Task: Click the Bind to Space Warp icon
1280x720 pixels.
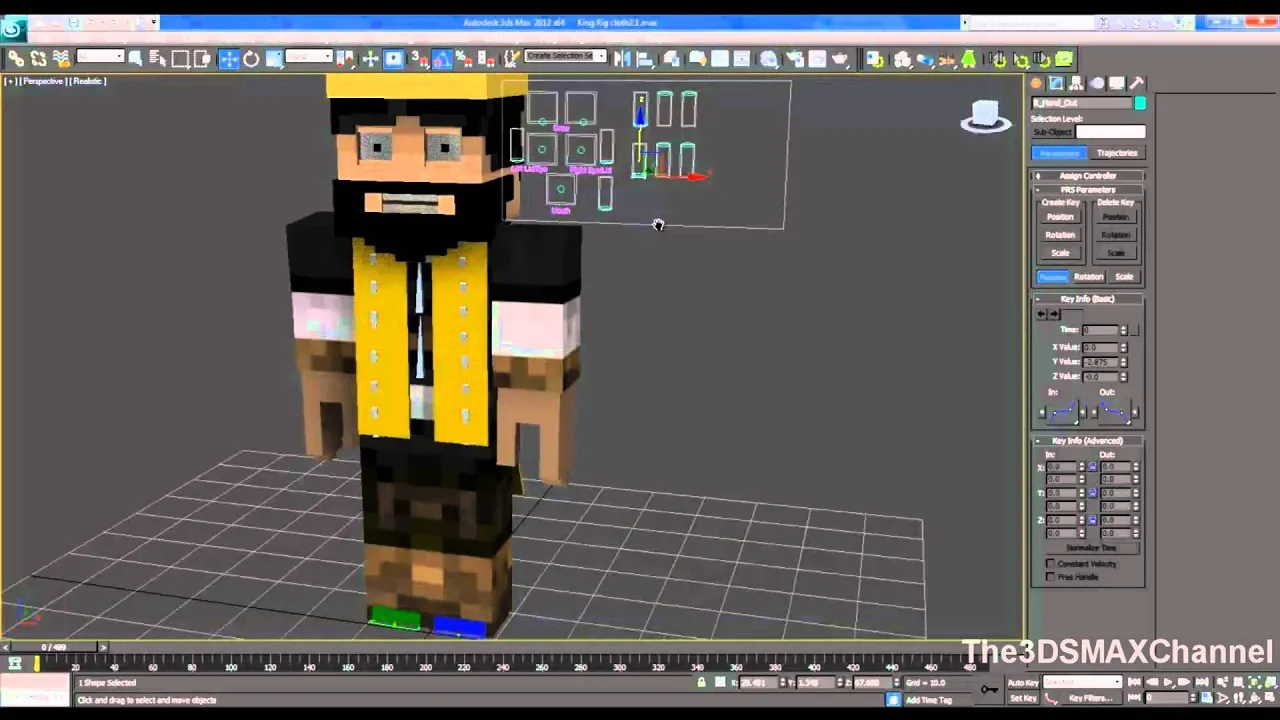Action: pyautogui.click(x=61, y=59)
